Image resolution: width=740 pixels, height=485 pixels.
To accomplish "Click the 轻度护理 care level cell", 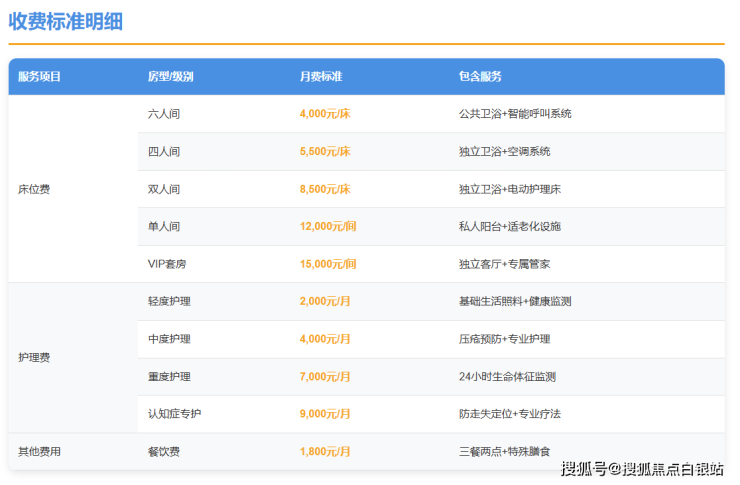I will (x=169, y=301).
